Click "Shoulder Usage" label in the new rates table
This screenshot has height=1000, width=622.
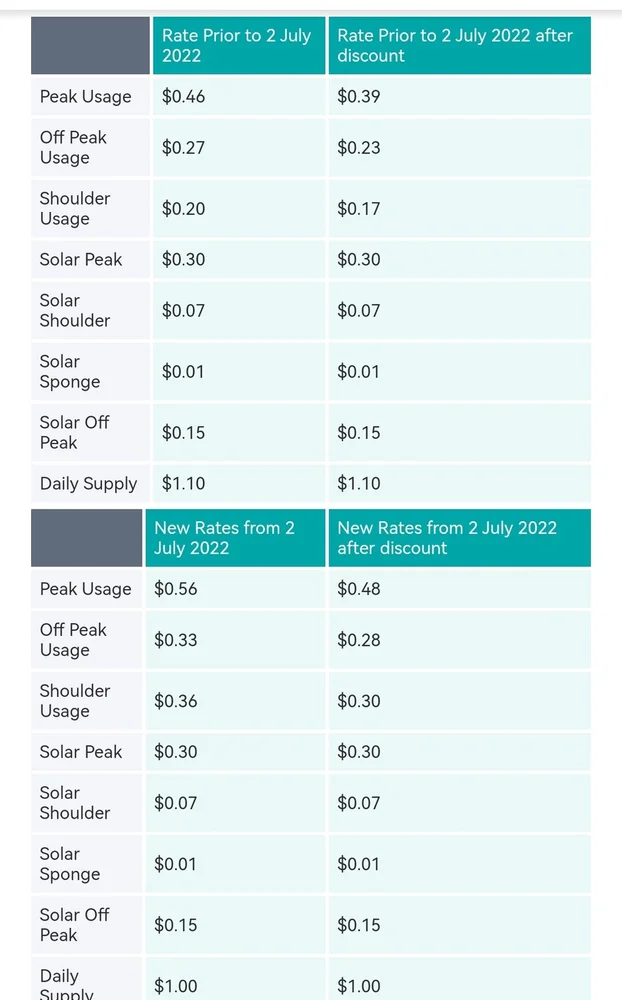pyautogui.click(x=75, y=701)
